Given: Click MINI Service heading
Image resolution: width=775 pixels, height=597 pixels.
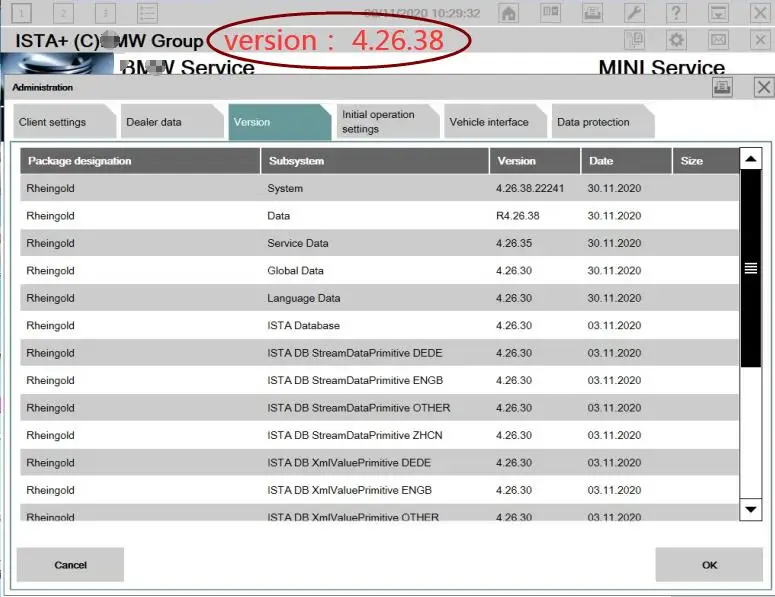Looking at the screenshot, I should pyautogui.click(x=661, y=67).
